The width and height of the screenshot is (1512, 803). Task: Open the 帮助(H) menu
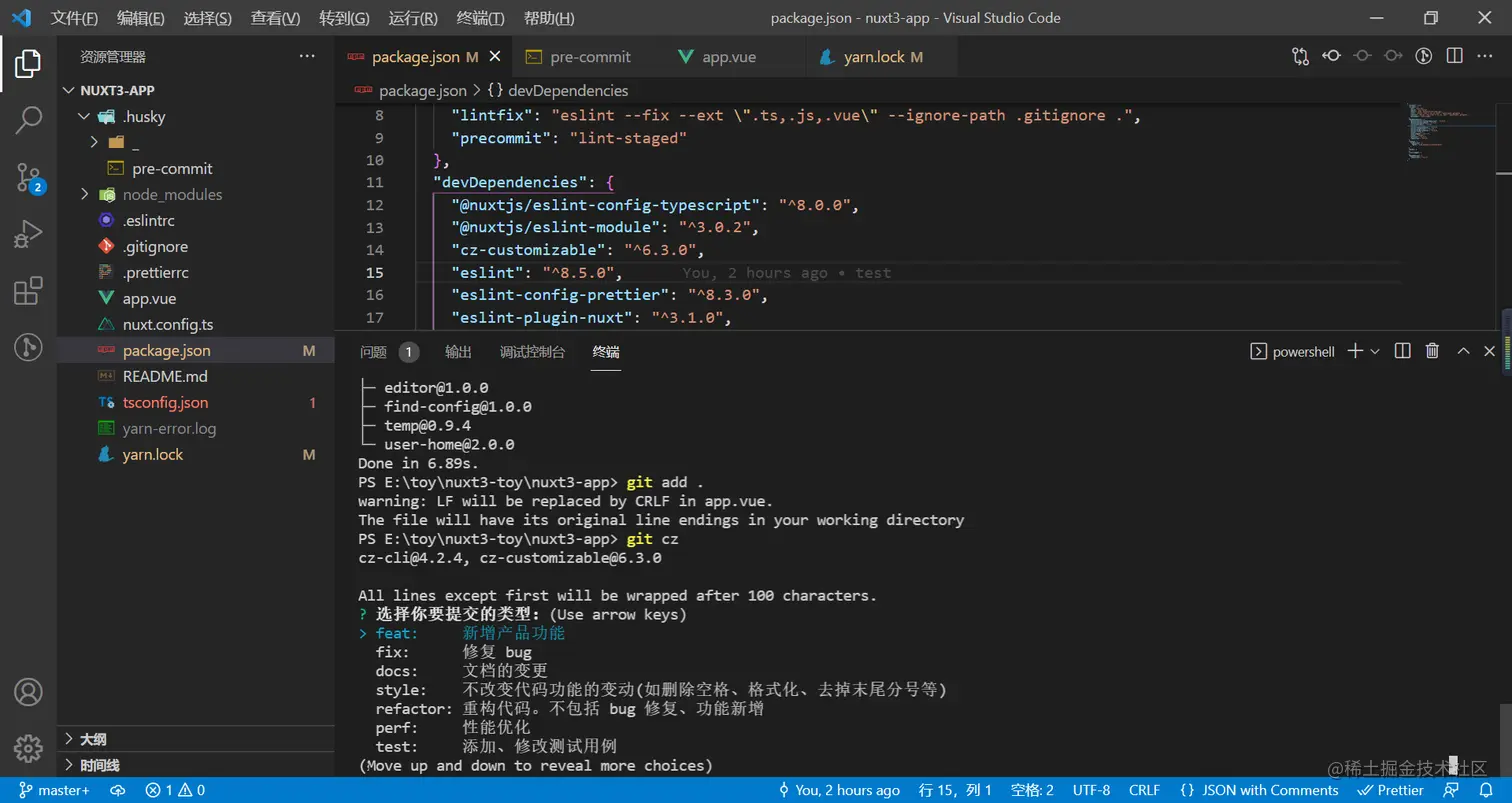549,18
